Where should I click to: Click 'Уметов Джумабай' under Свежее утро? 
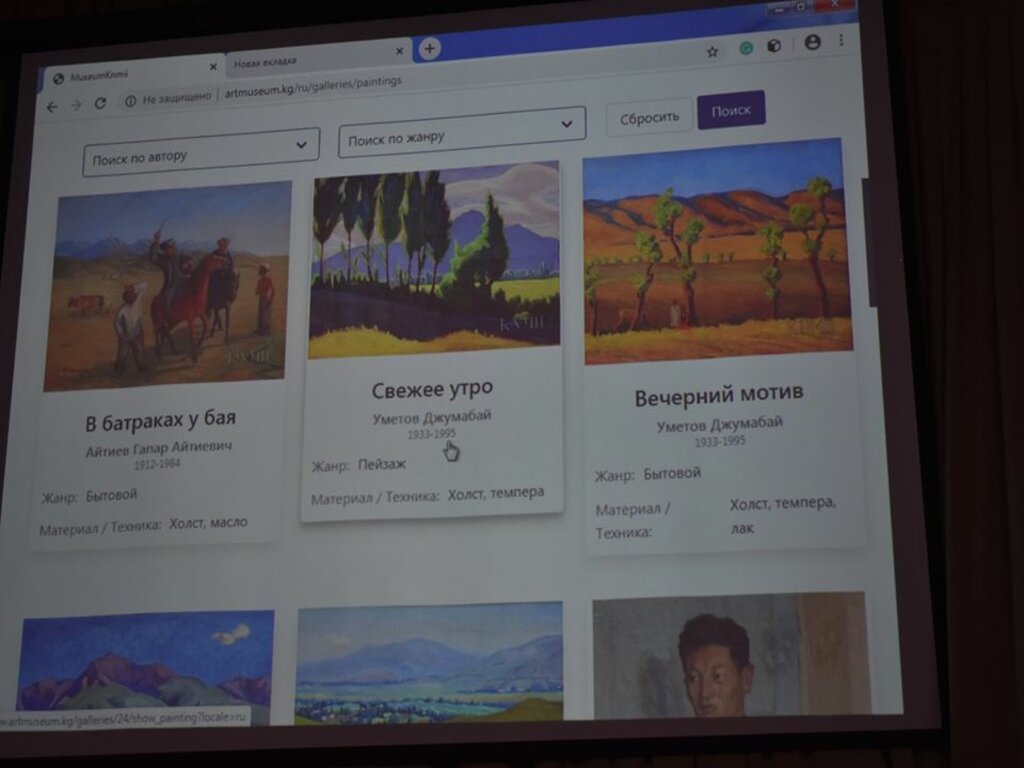[x=432, y=417]
